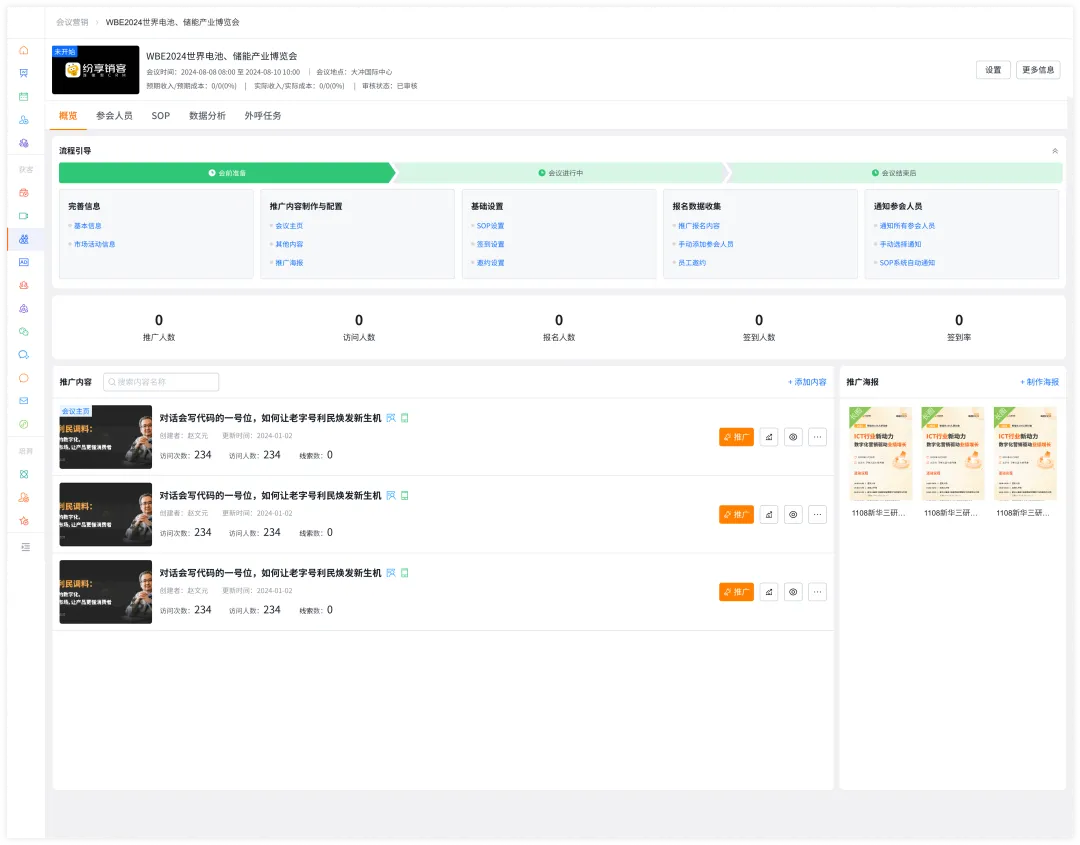Click 推广 button in the 会议主页 row
Screen dimensions: 1080x845
[x=736, y=437]
